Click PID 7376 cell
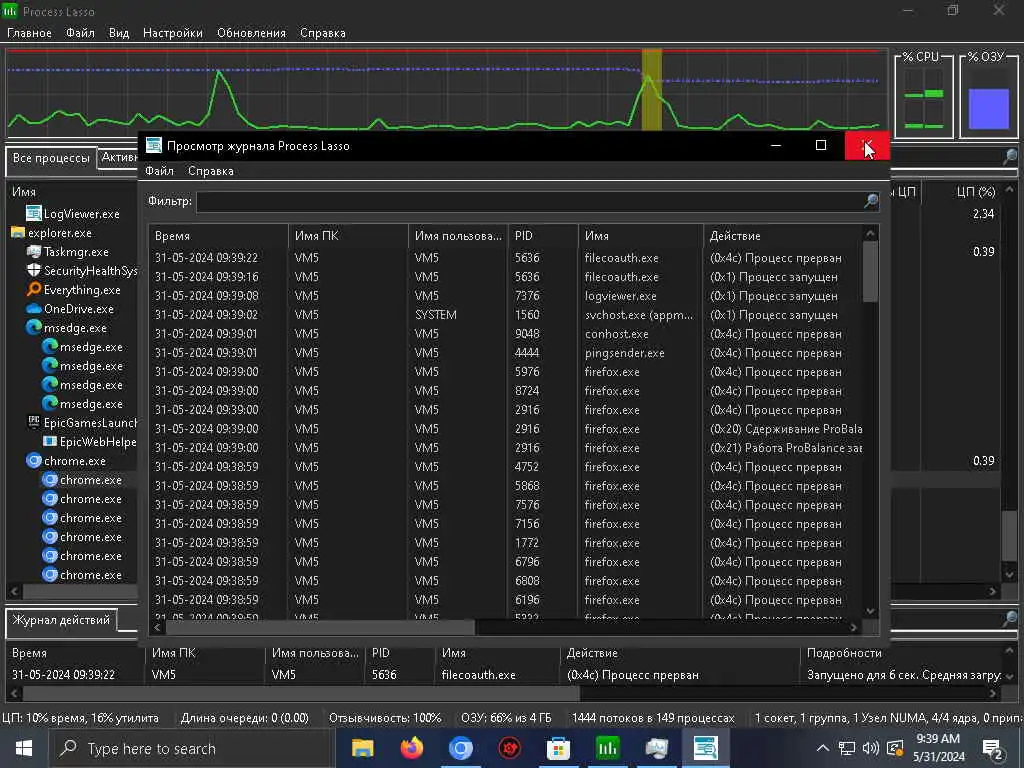The width and height of the screenshot is (1024, 768). coord(527,296)
